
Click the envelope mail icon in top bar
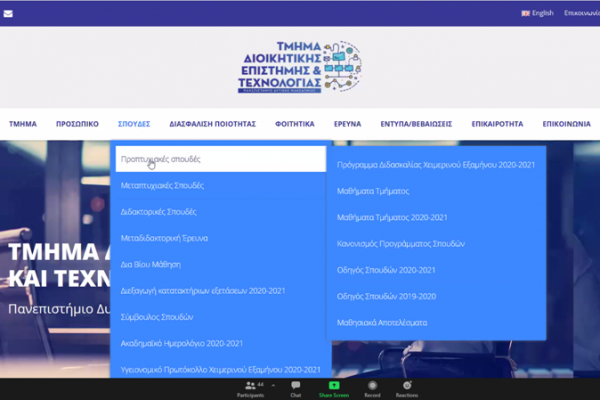coord(8,14)
